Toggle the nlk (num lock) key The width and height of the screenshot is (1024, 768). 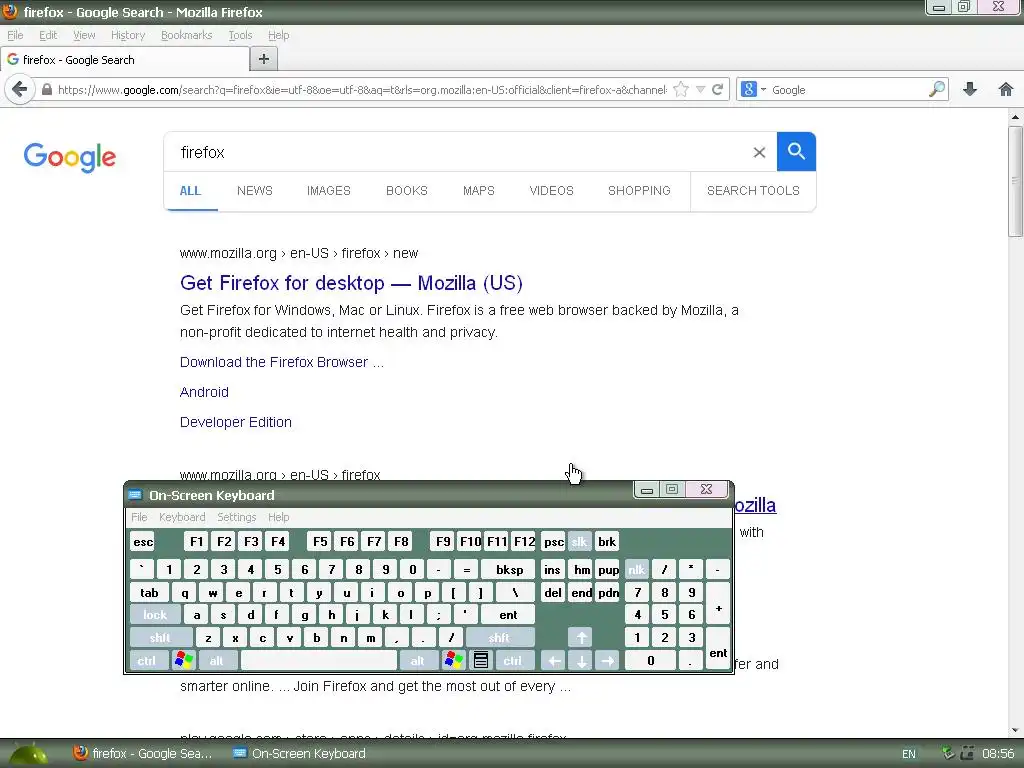[637, 569]
